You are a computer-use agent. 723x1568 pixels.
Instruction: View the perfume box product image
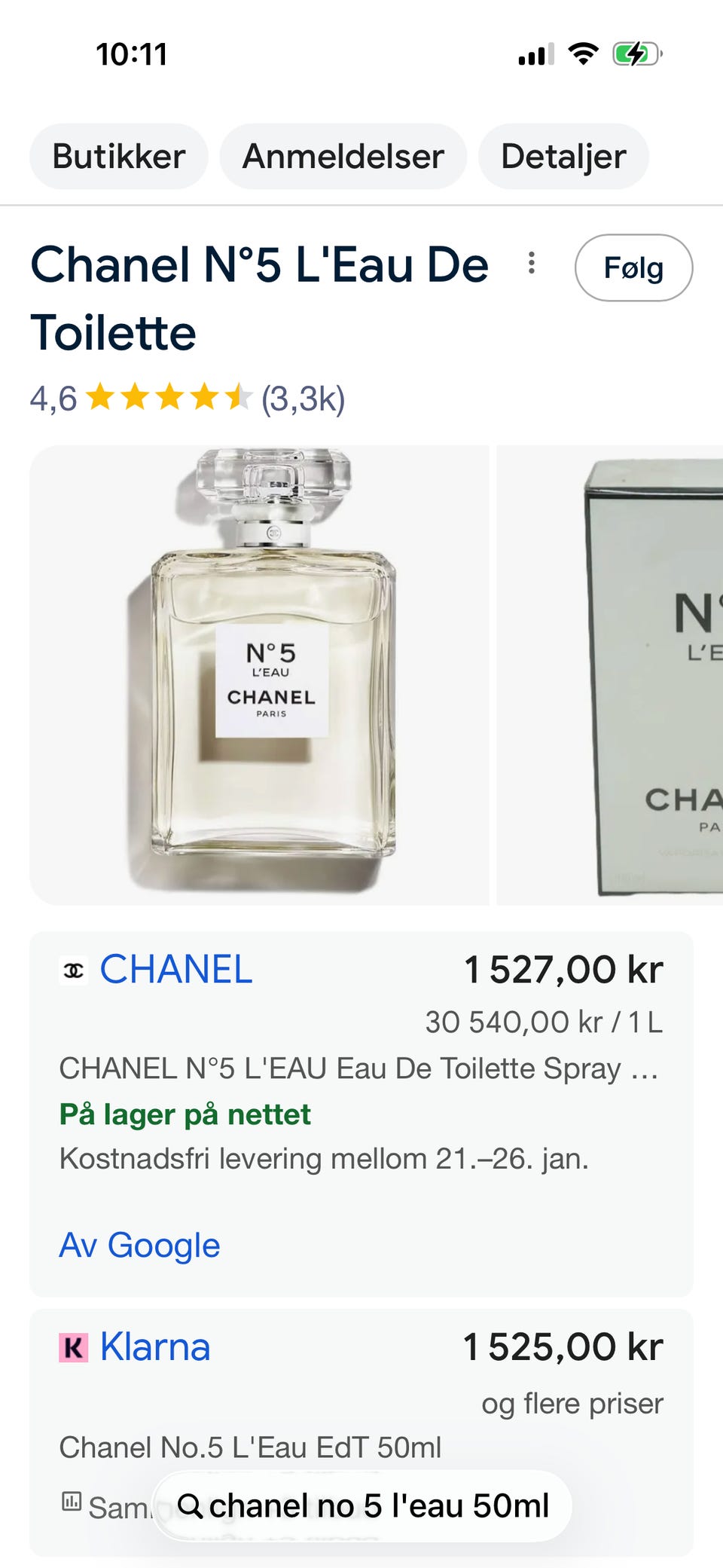[610, 675]
